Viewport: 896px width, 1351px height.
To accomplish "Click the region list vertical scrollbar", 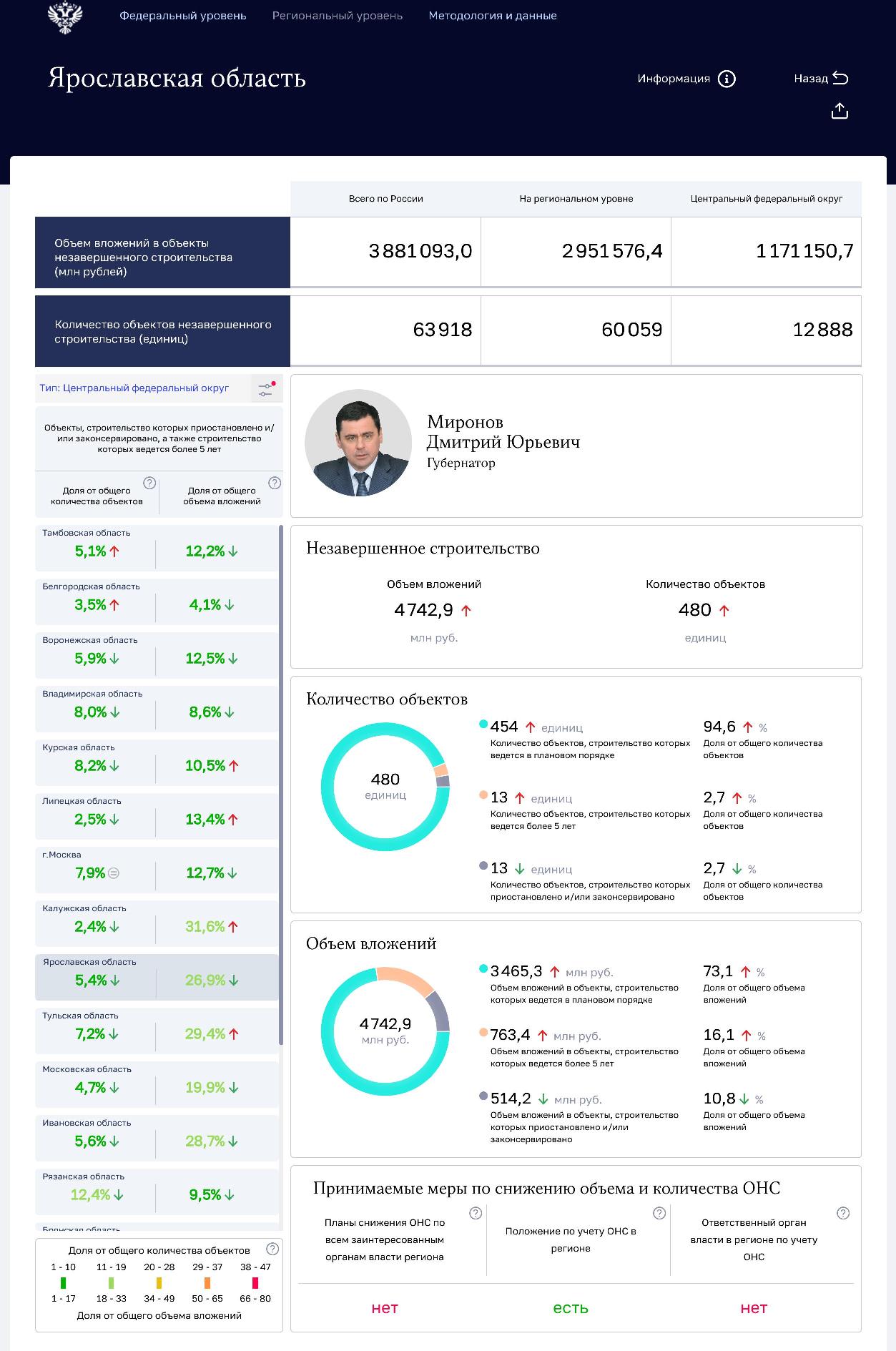I will pos(281,787).
